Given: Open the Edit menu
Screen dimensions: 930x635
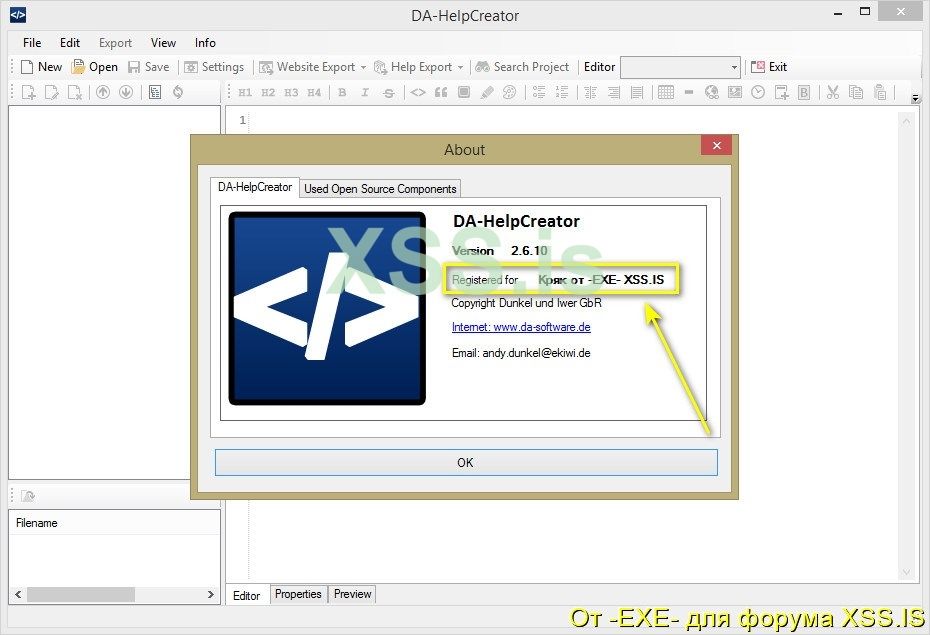Looking at the screenshot, I should tap(69, 43).
